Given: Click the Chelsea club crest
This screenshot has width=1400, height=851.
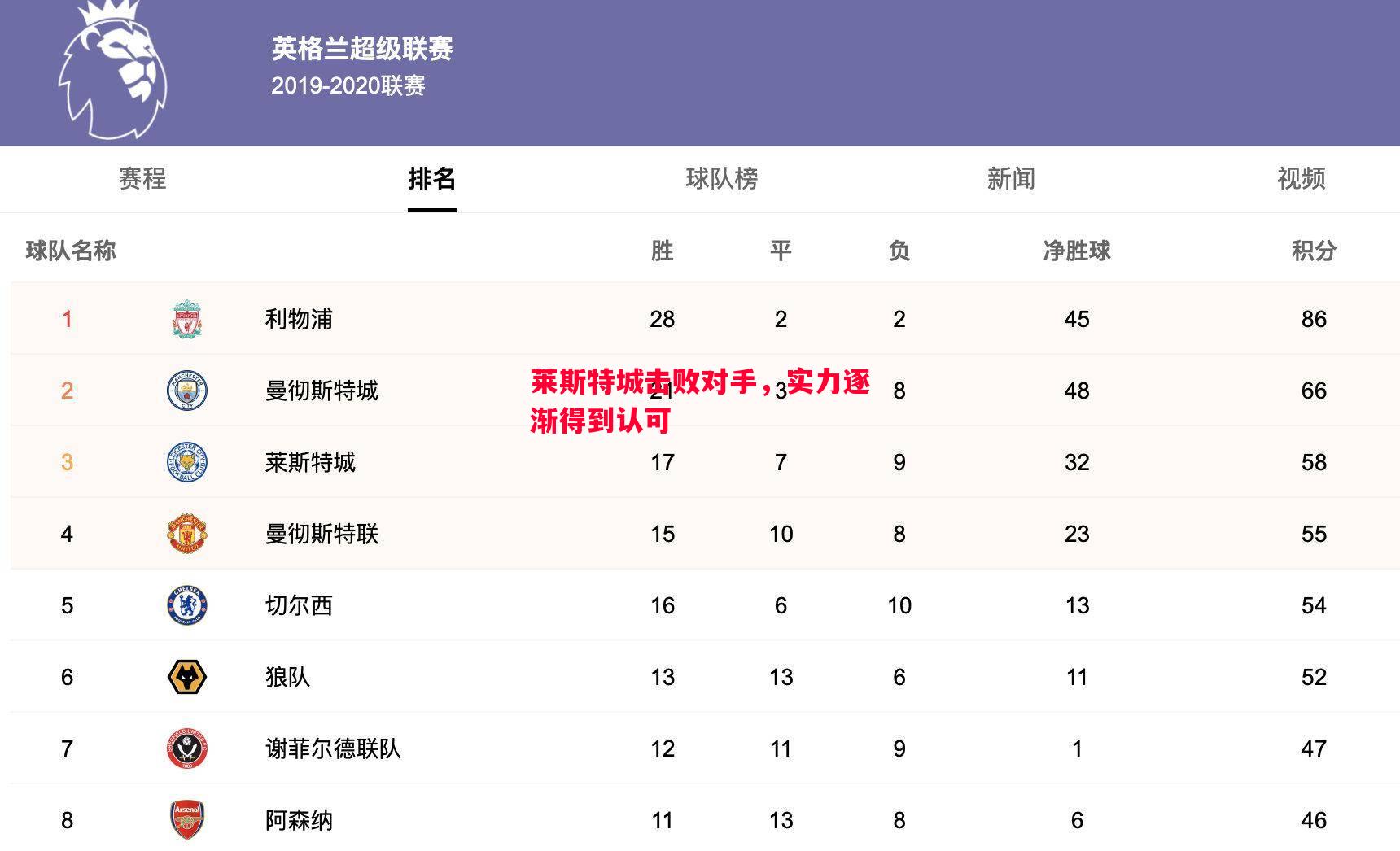Looking at the screenshot, I should (187, 605).
